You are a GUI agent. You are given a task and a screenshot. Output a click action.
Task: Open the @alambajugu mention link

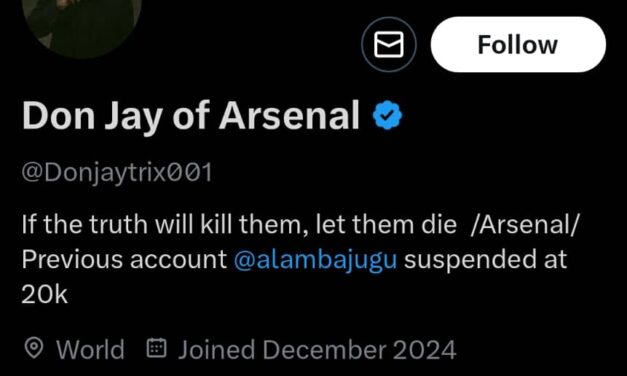(315, 260)
